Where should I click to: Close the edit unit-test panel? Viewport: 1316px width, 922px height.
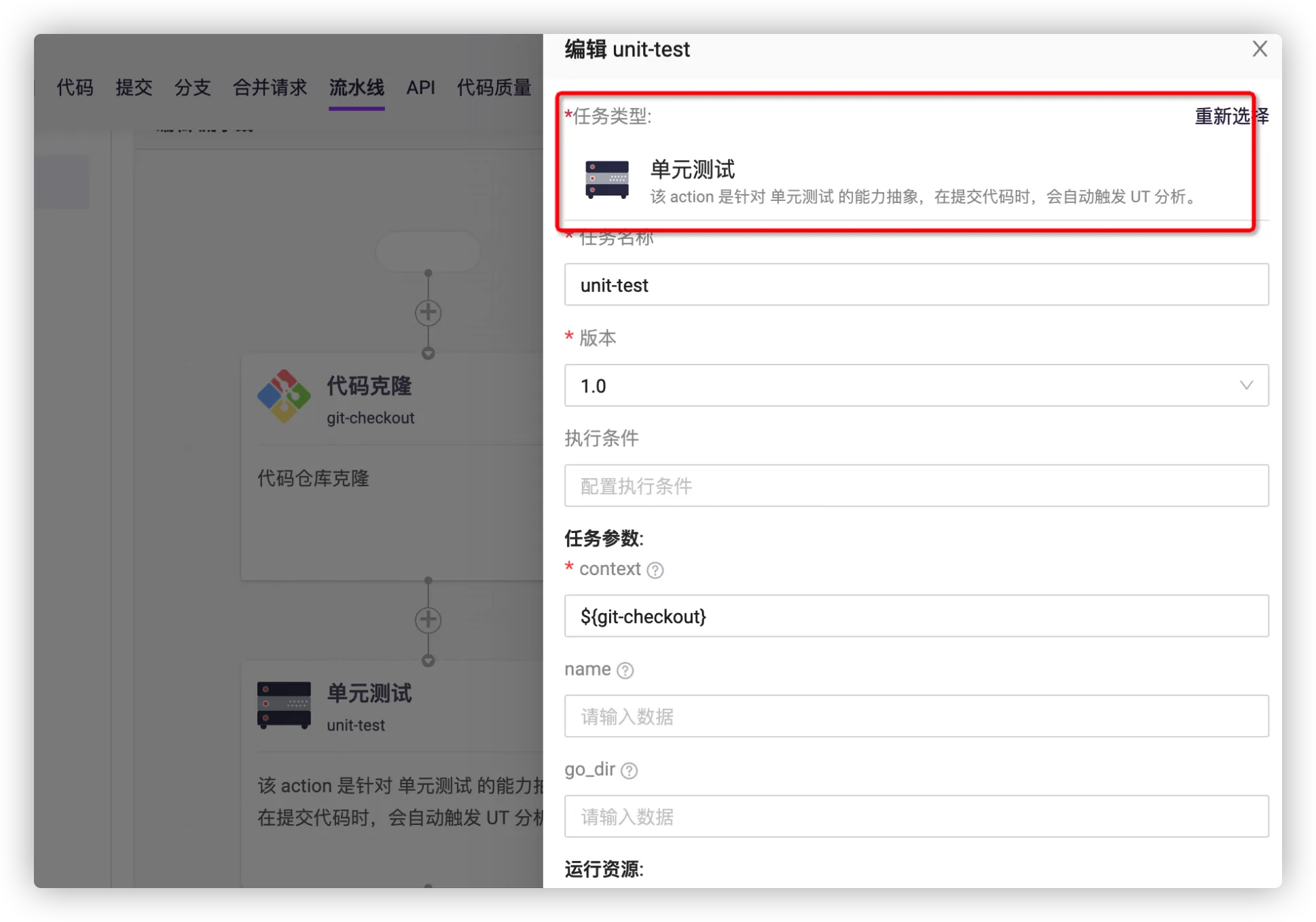coord(1259,49)
